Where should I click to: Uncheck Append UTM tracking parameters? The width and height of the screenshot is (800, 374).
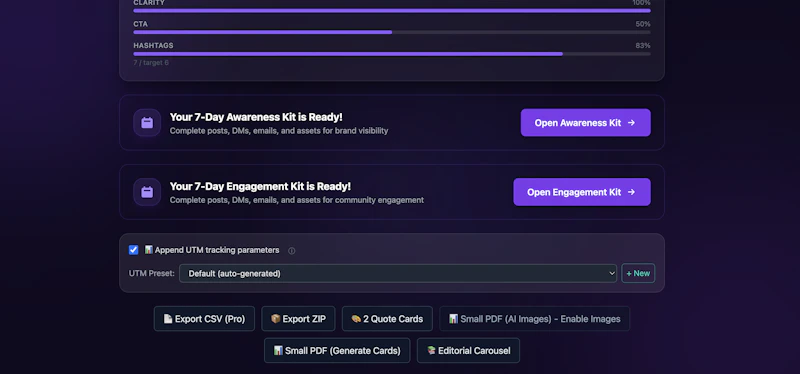pyautogui.click(x=134, y=250)
